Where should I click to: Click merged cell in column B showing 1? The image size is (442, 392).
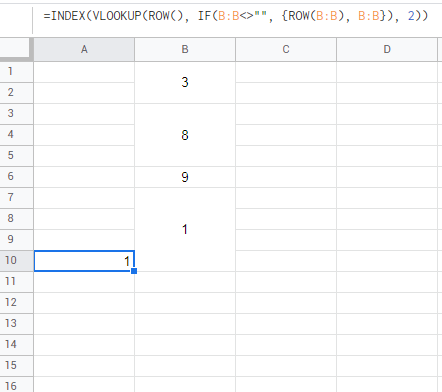coord(185,229)
